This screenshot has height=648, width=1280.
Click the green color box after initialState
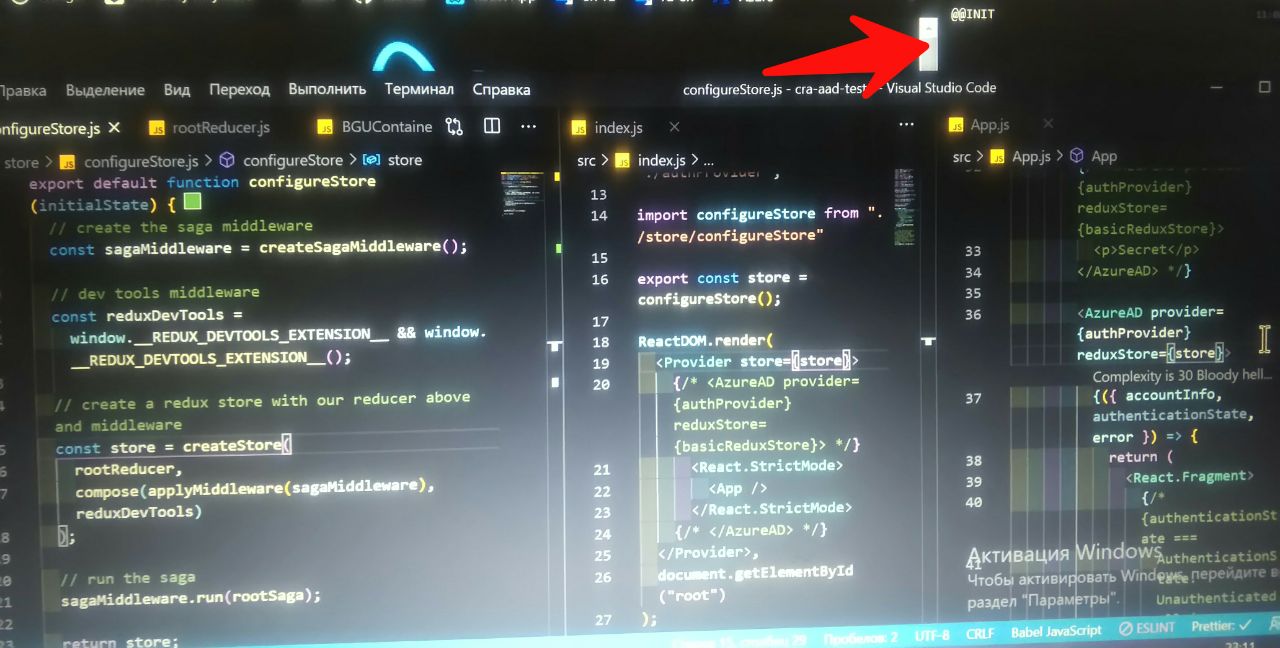click(x=192, y=203)
